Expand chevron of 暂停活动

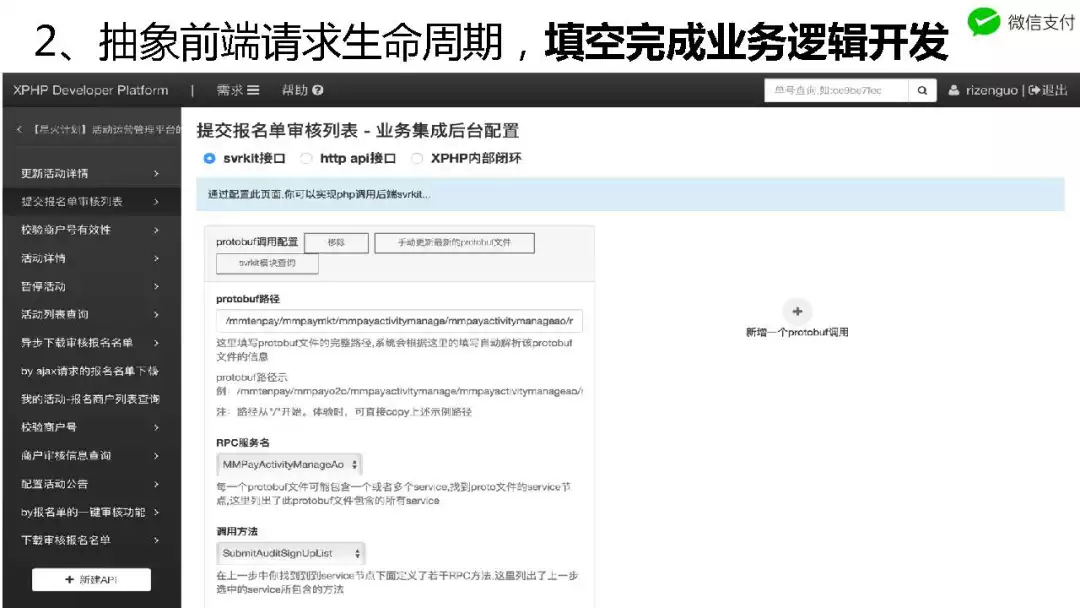[156, 286]
